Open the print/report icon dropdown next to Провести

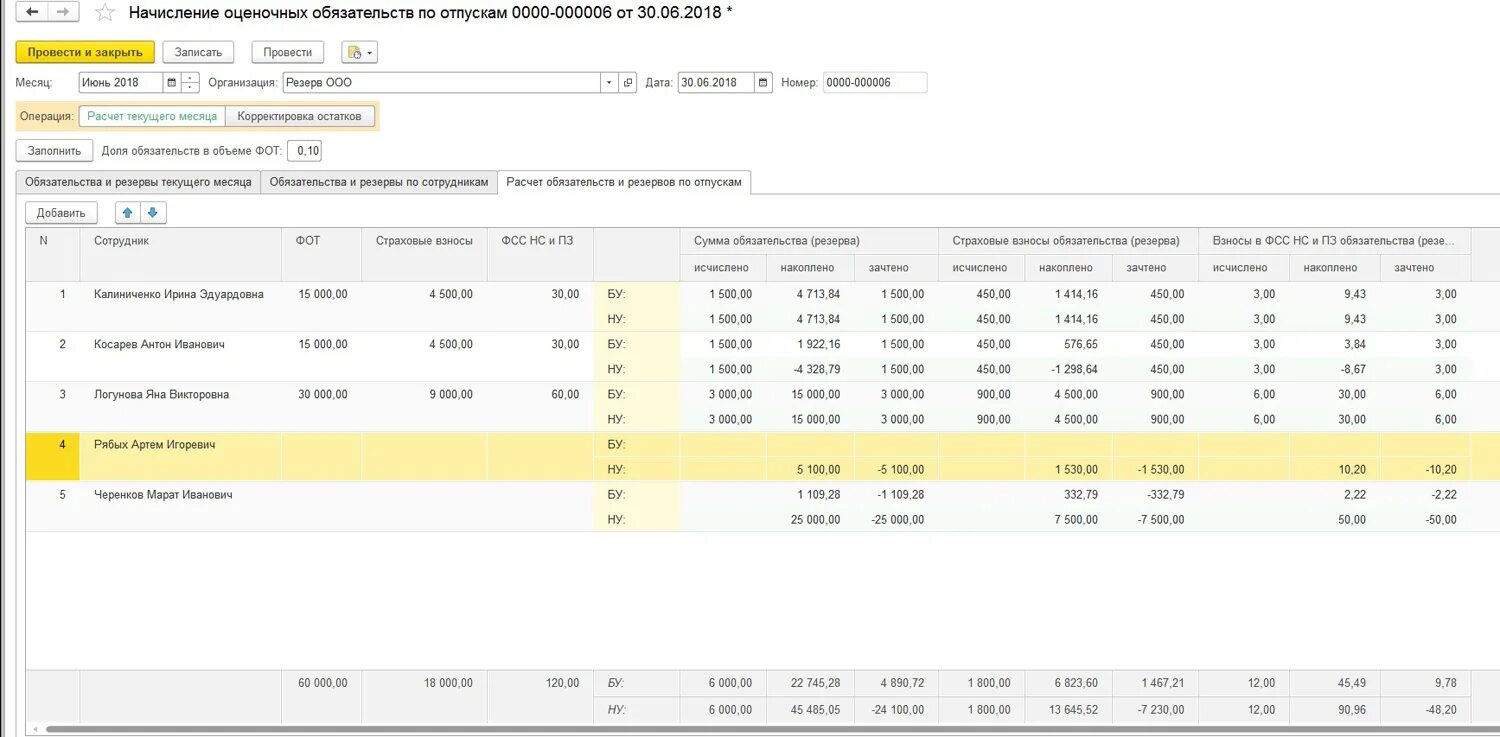pos(359,52)
